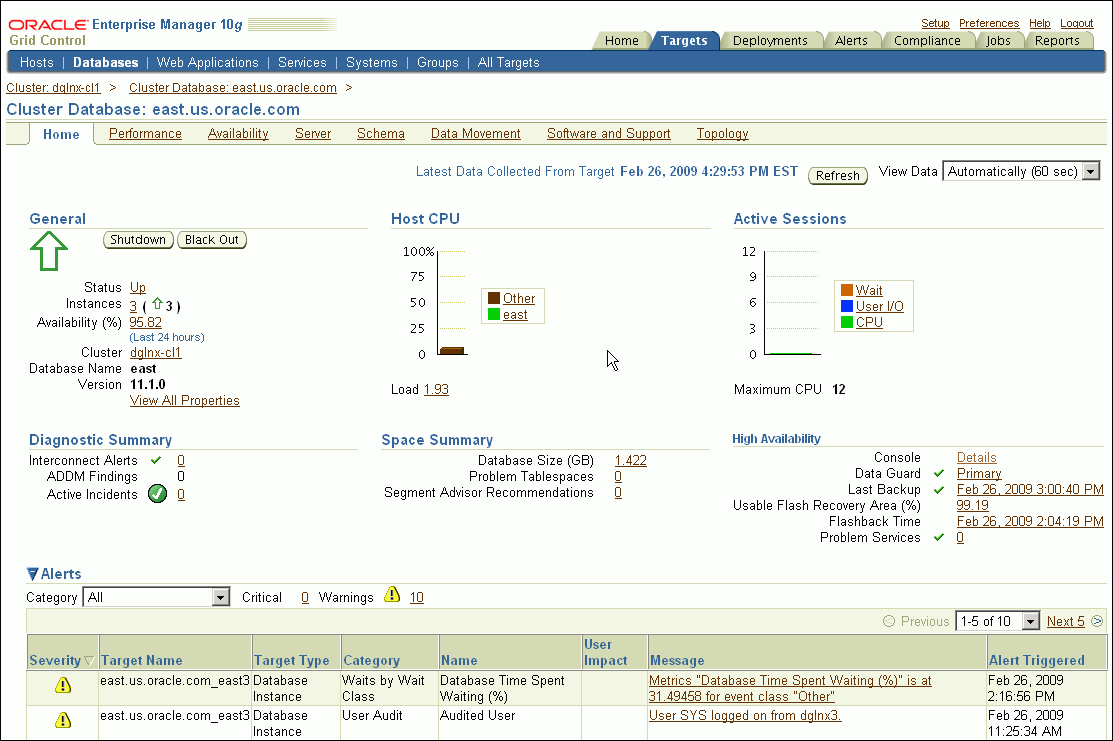Click the small green arrow beside Instances count

click(x=157, y=304)
